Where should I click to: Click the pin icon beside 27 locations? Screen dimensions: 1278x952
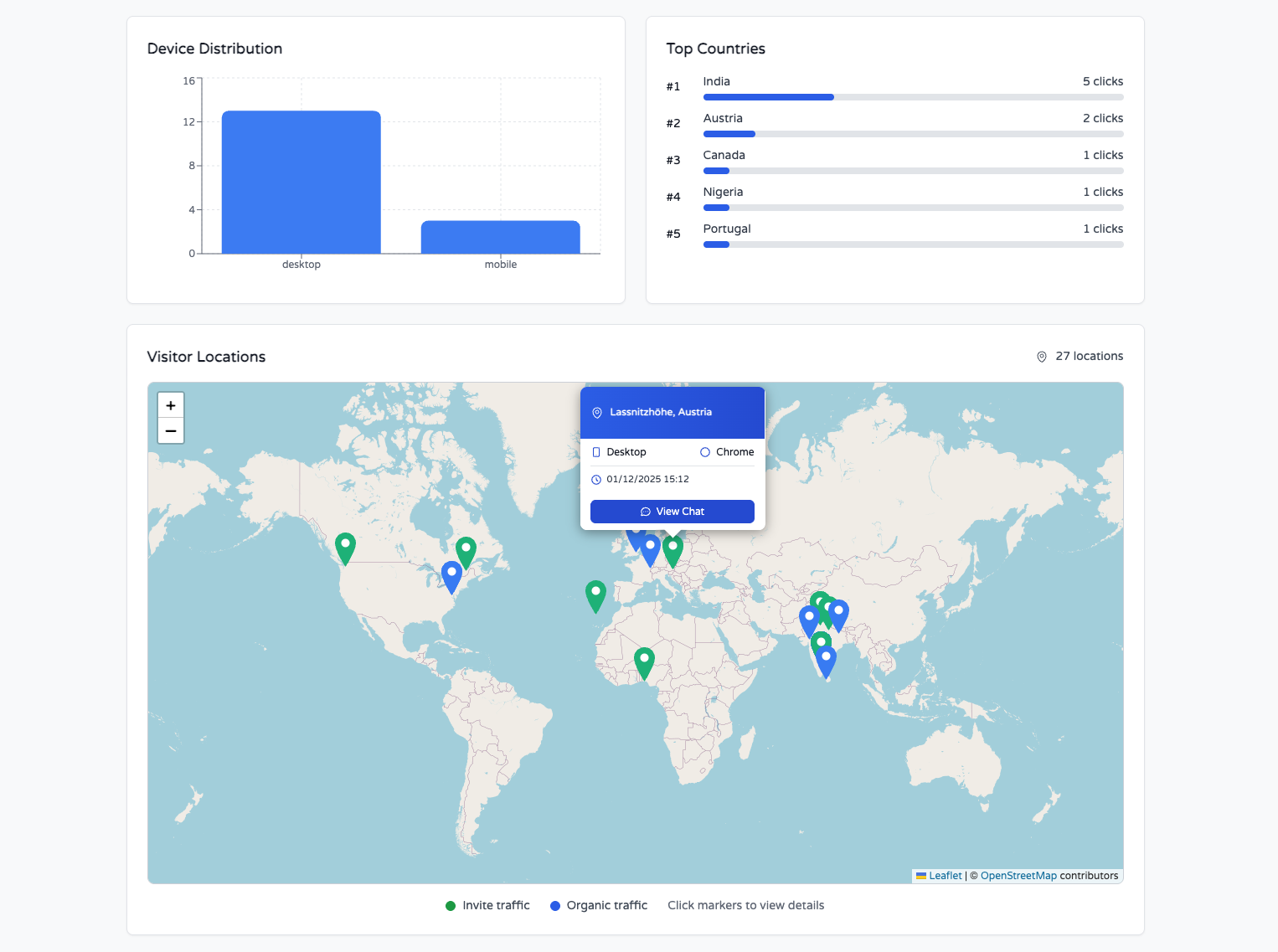(x=1041, y=356)
